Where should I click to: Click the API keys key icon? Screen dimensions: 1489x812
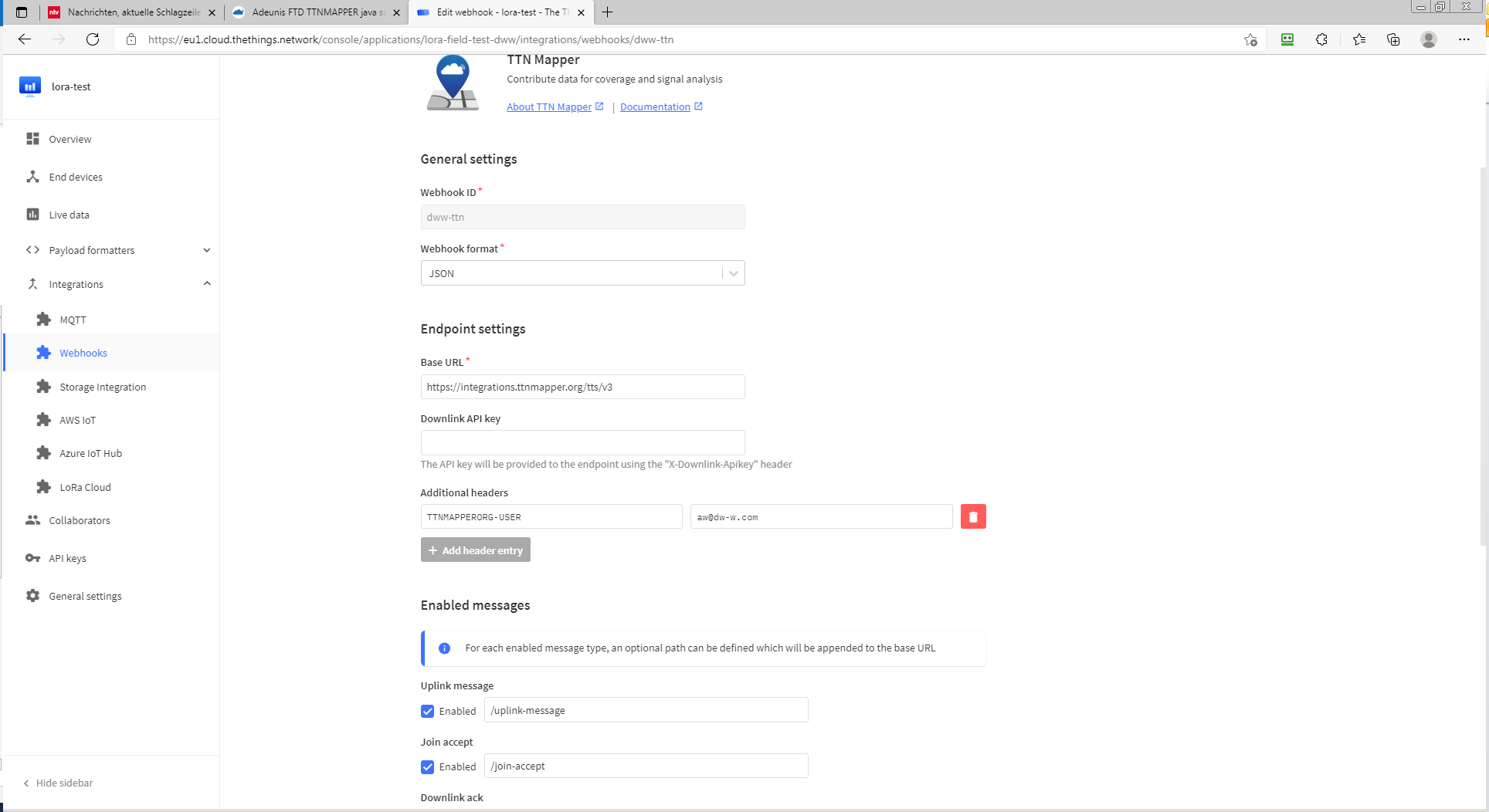[32, 557]
